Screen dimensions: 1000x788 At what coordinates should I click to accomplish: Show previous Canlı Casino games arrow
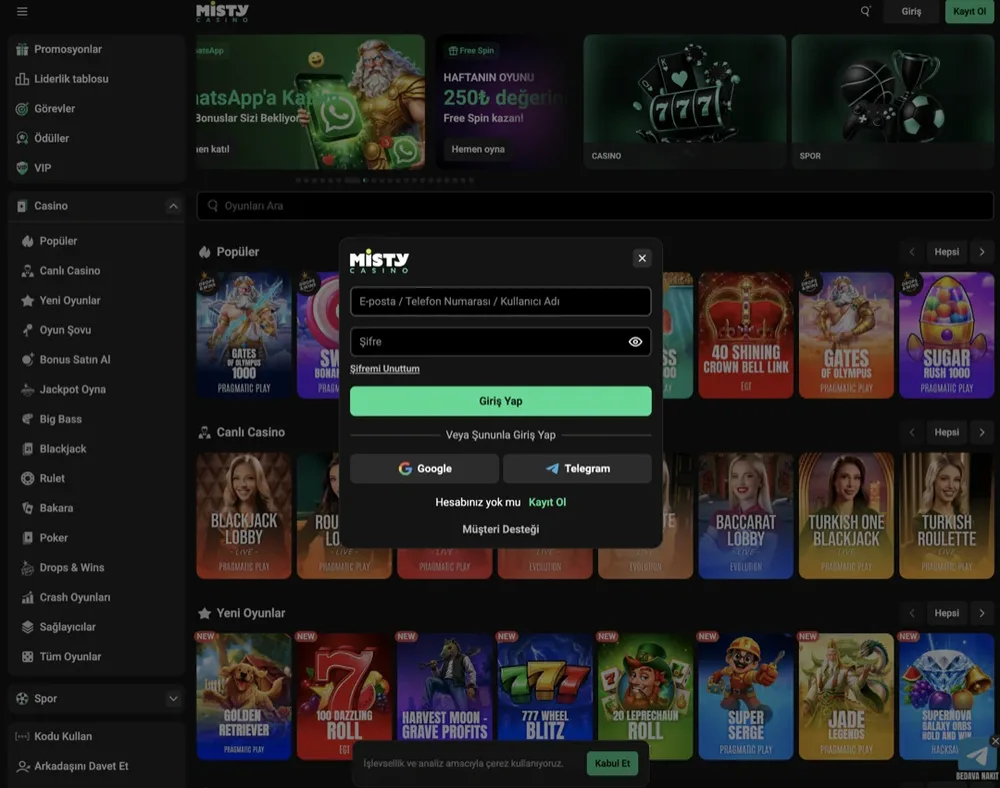[912, 432]
